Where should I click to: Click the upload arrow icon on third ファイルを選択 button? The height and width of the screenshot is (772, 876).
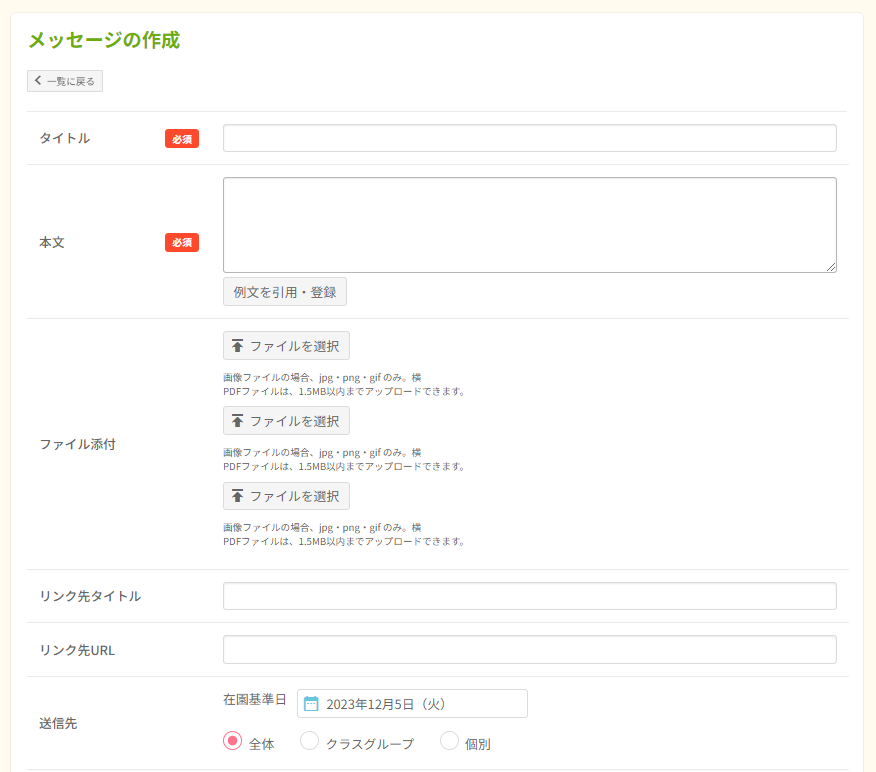tap(237, 495)
